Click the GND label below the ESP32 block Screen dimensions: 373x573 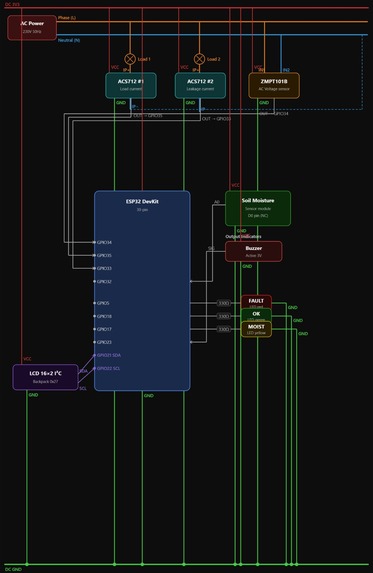[x=149, y=396]
